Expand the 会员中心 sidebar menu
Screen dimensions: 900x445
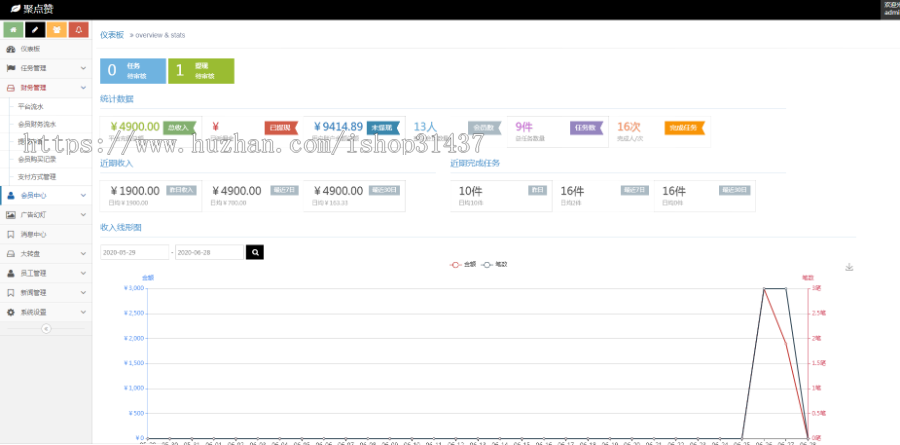click(x=46, y=195)
